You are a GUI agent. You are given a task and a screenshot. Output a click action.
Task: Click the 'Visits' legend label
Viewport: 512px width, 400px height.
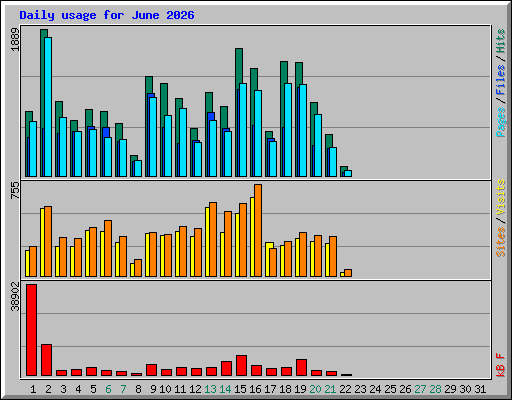[x=501, y=197]
